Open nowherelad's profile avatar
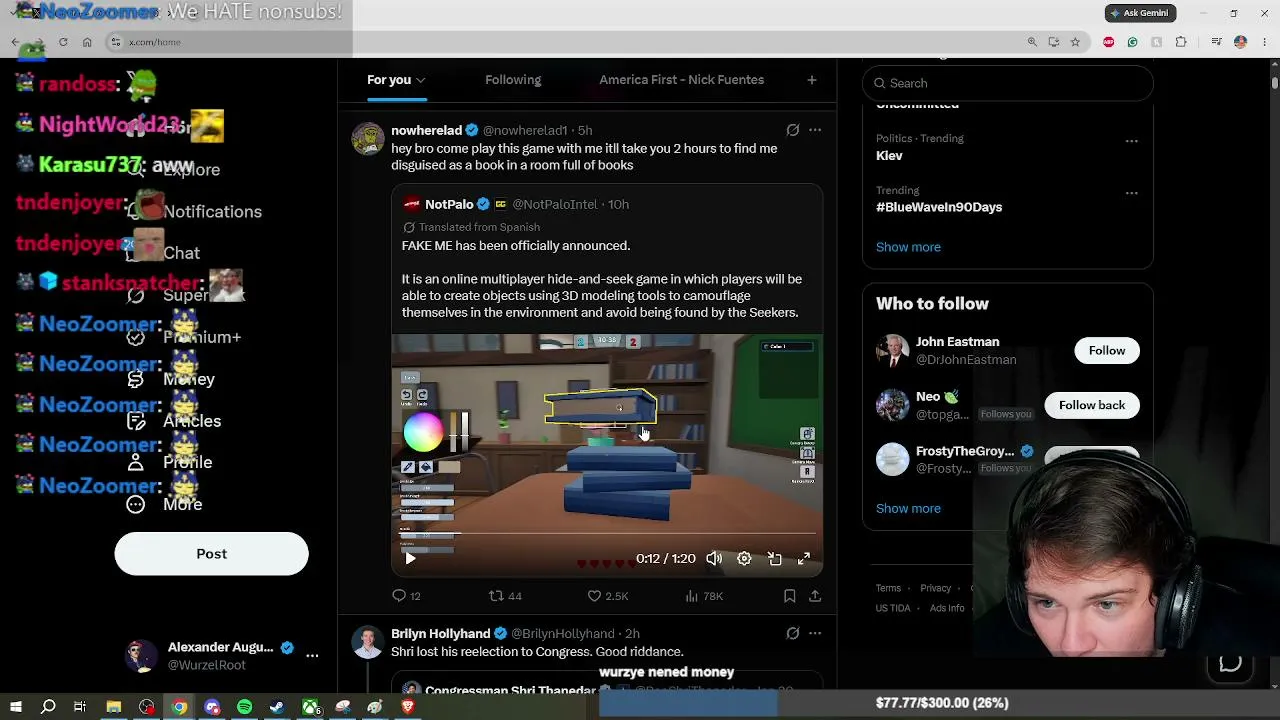The image size is (1280, 720). click(x=368, y=139)
